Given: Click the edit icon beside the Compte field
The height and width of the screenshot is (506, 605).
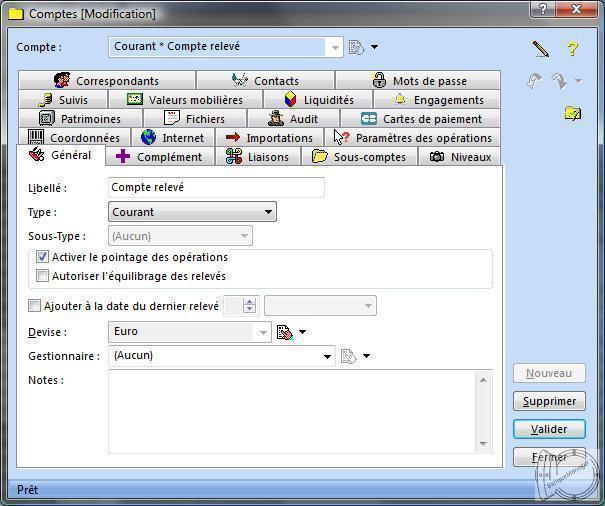Looking at the screenshot, I should 357,47.
